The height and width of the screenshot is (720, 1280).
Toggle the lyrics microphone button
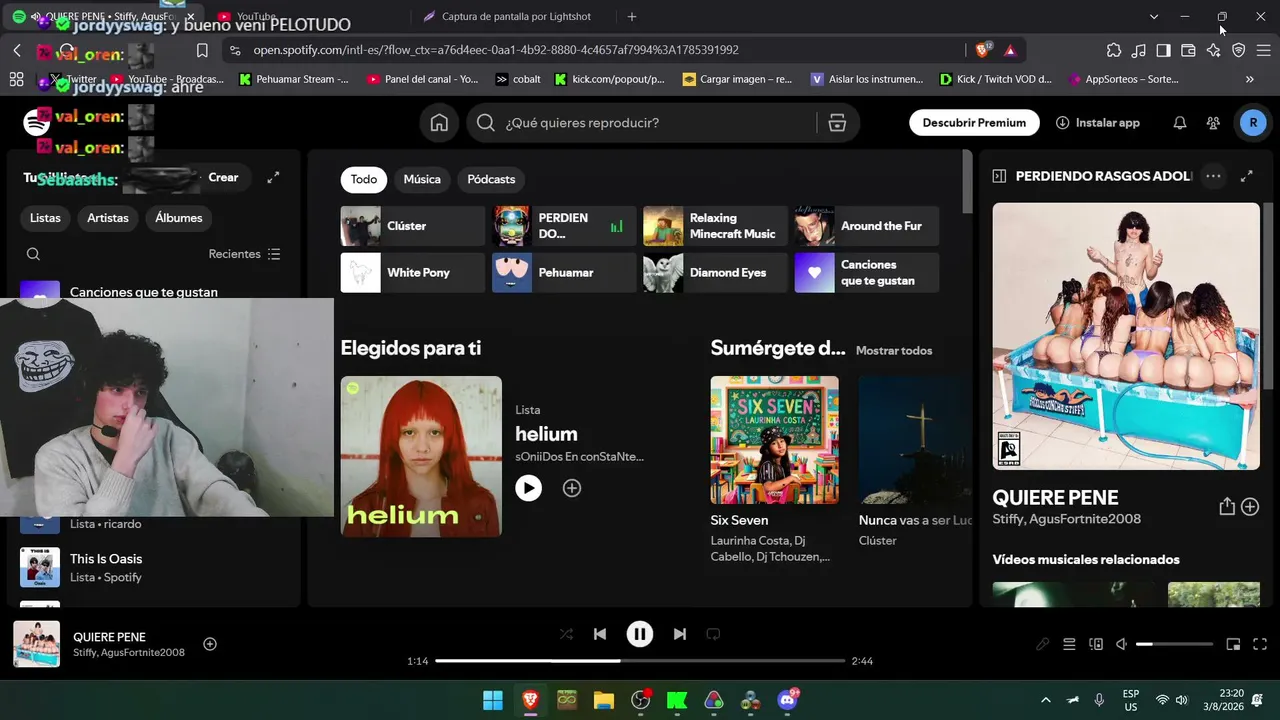(1043, 645)
